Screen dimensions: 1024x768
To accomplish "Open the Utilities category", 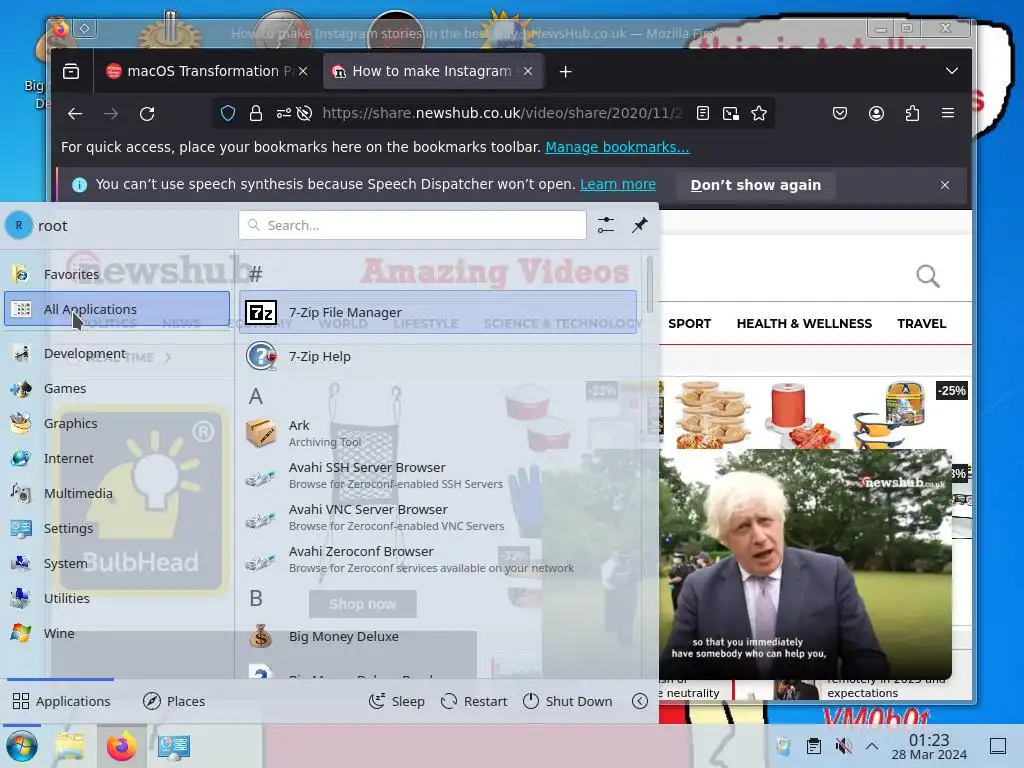I will click(x=117, y=598).
